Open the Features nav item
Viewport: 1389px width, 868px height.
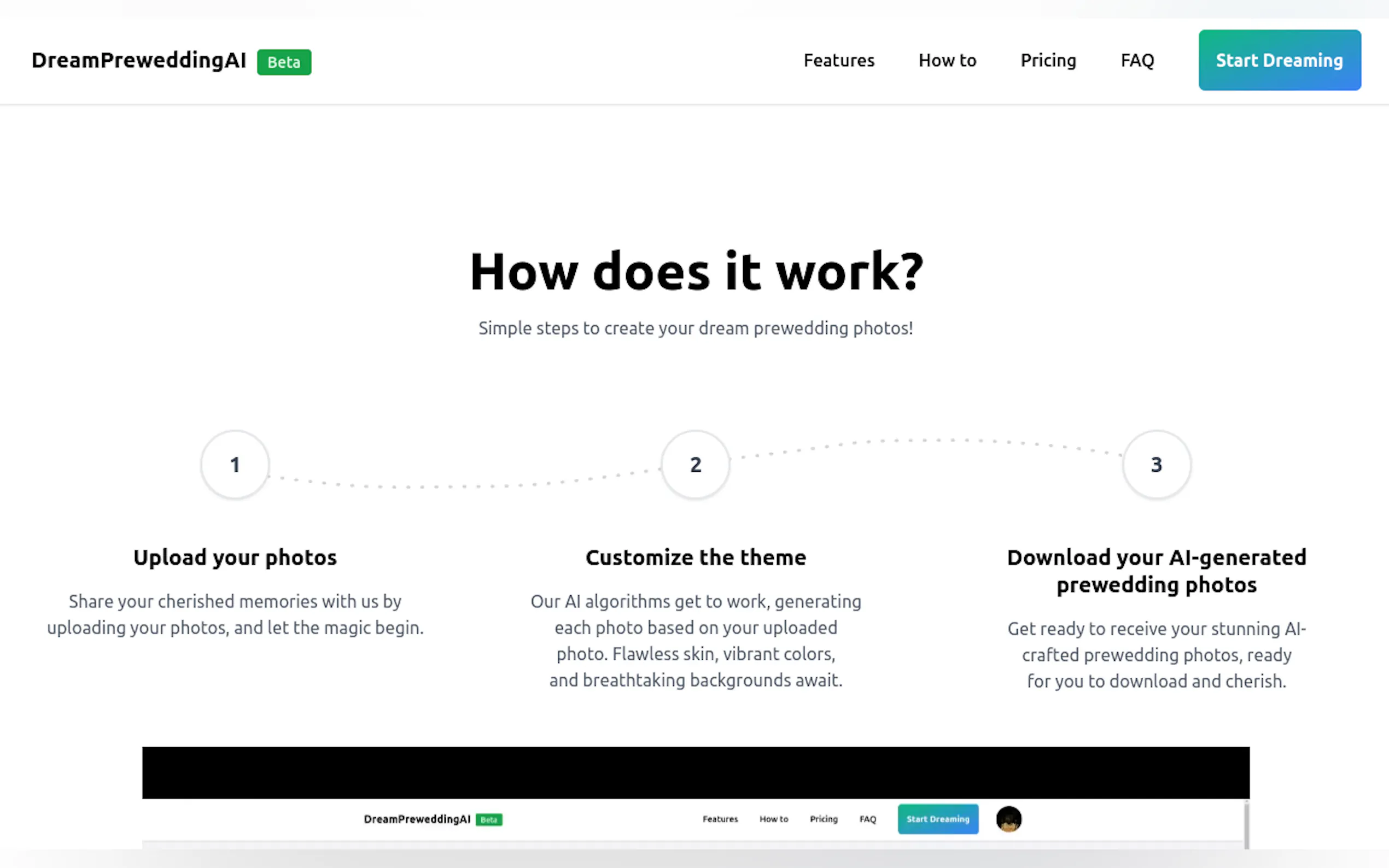coord(838,60)
